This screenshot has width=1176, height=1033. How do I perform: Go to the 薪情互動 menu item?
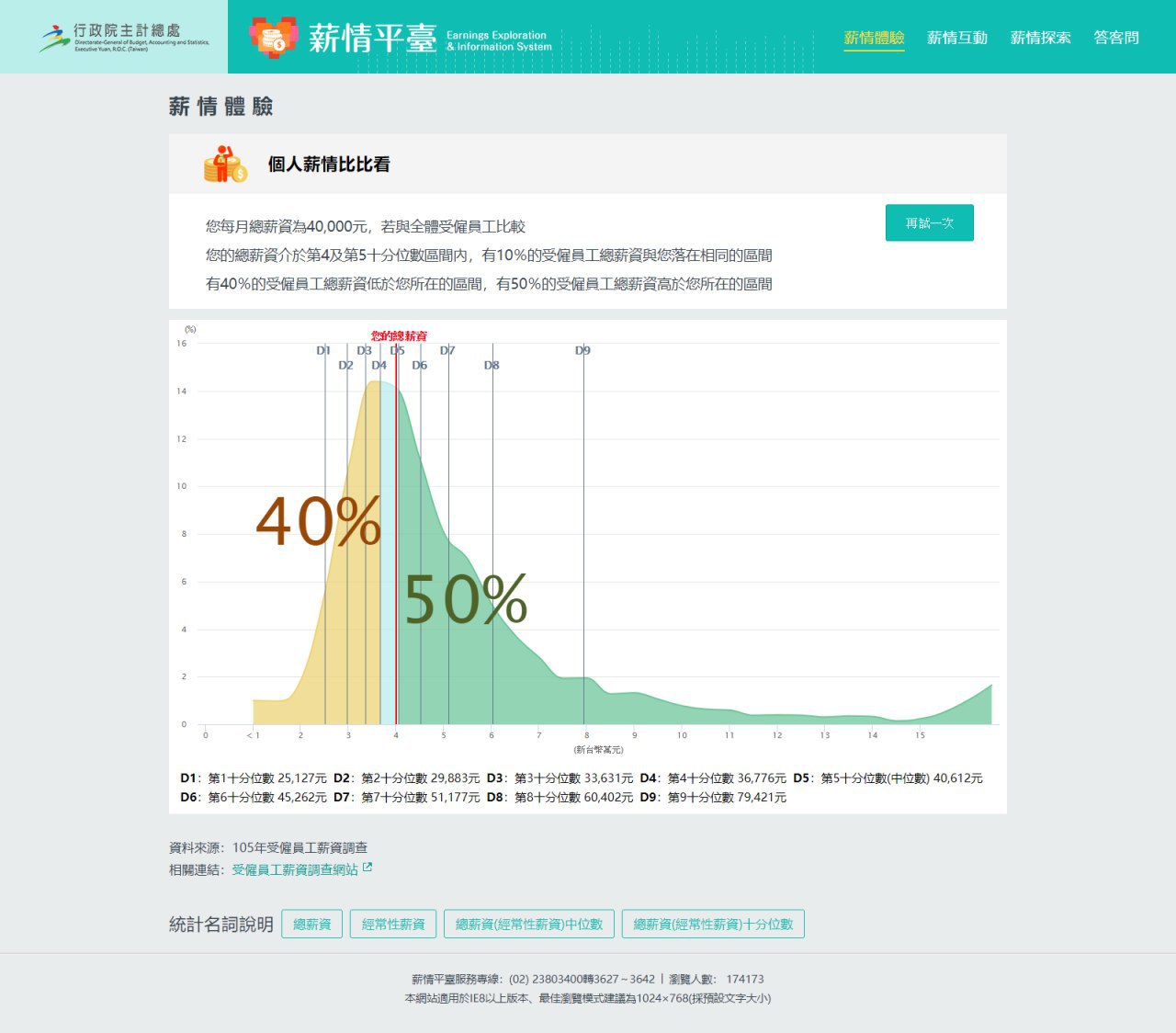point(956,38)
